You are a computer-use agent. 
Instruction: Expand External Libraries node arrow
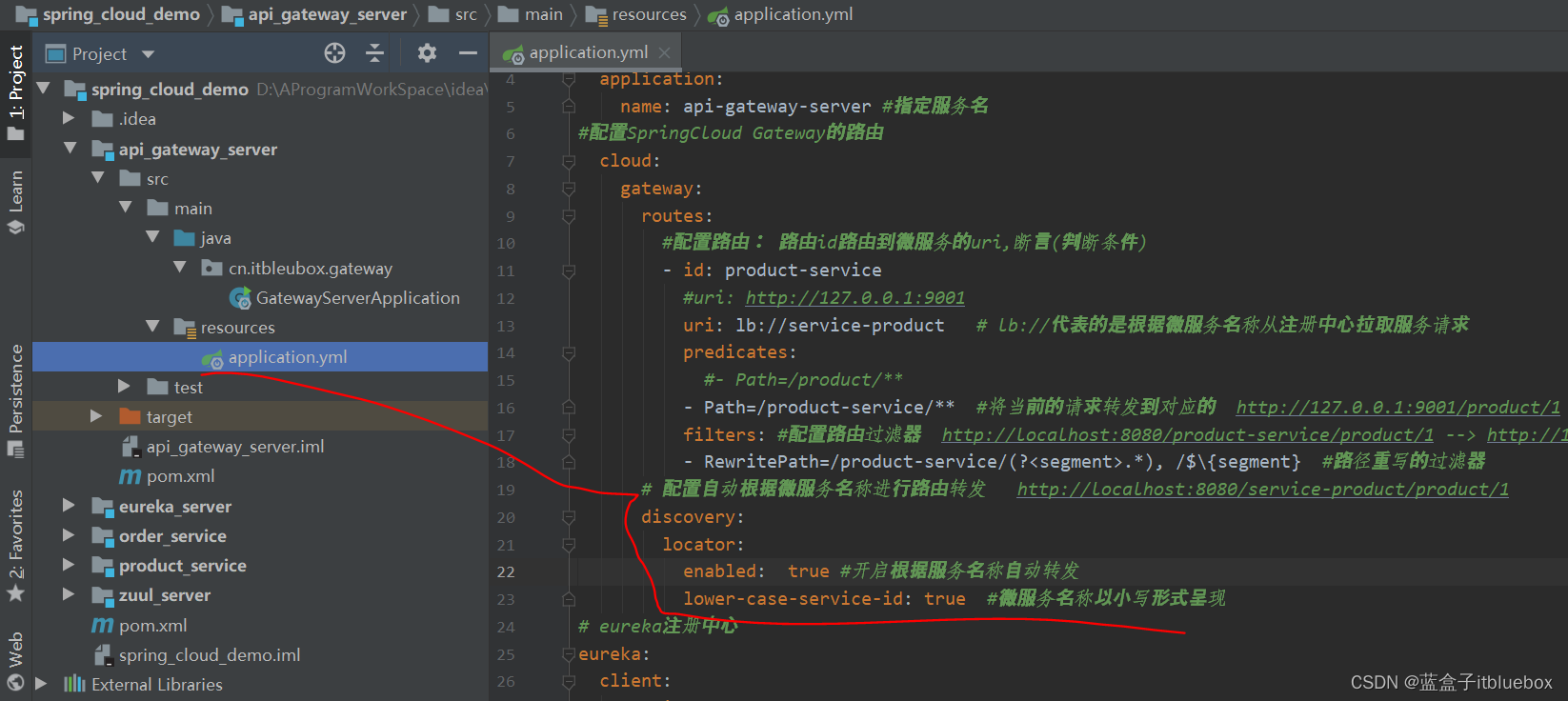[x=41, y=684]
